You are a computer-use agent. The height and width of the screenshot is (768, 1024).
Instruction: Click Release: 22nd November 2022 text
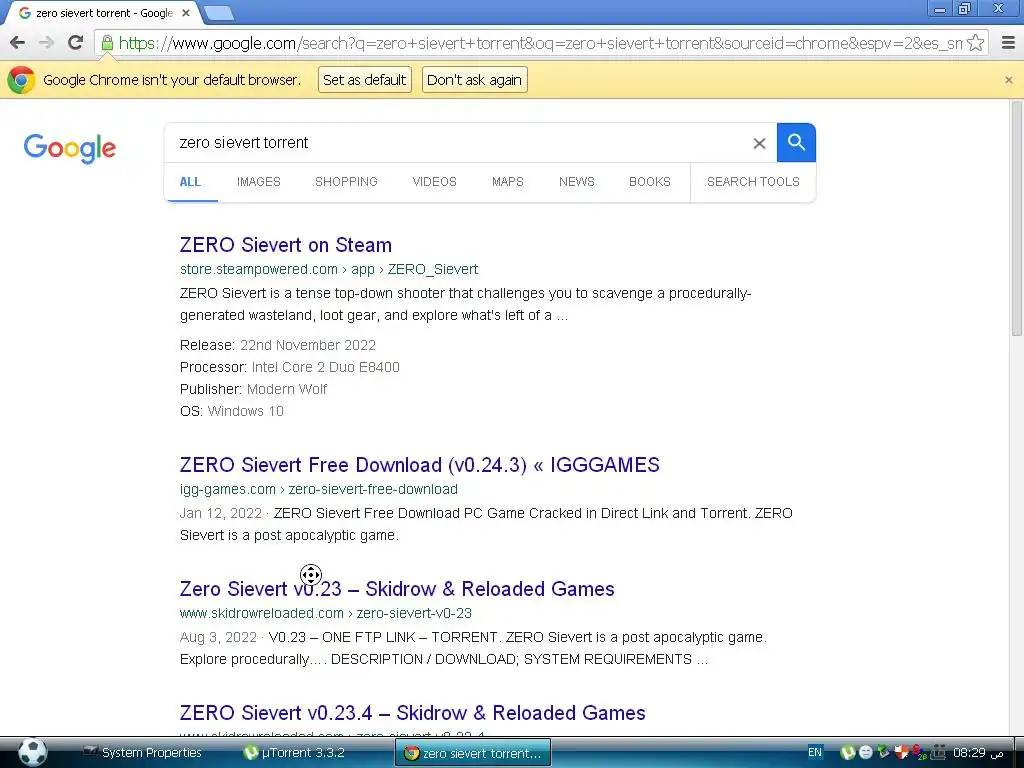tap(278, 345)
